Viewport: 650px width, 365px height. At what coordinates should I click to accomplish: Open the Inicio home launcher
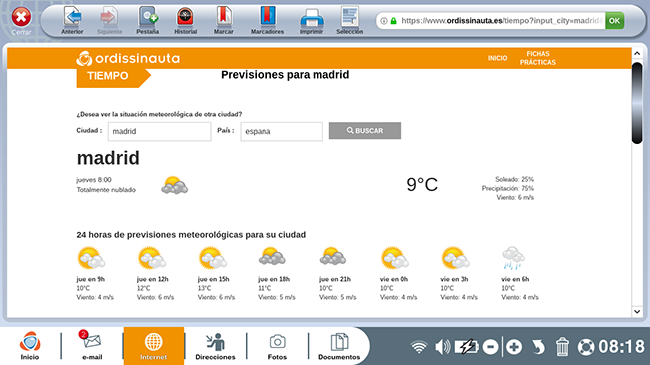(30, 346)
